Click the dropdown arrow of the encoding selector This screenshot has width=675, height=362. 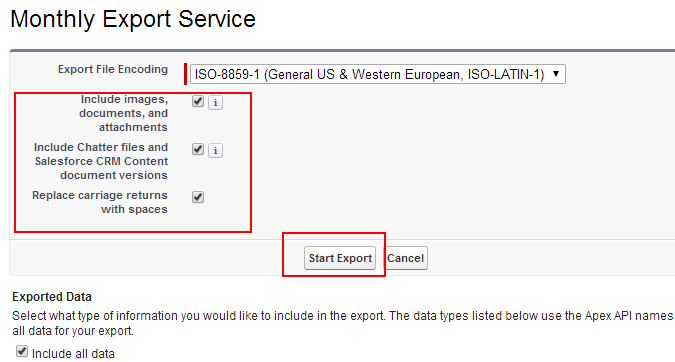point(556,74)
